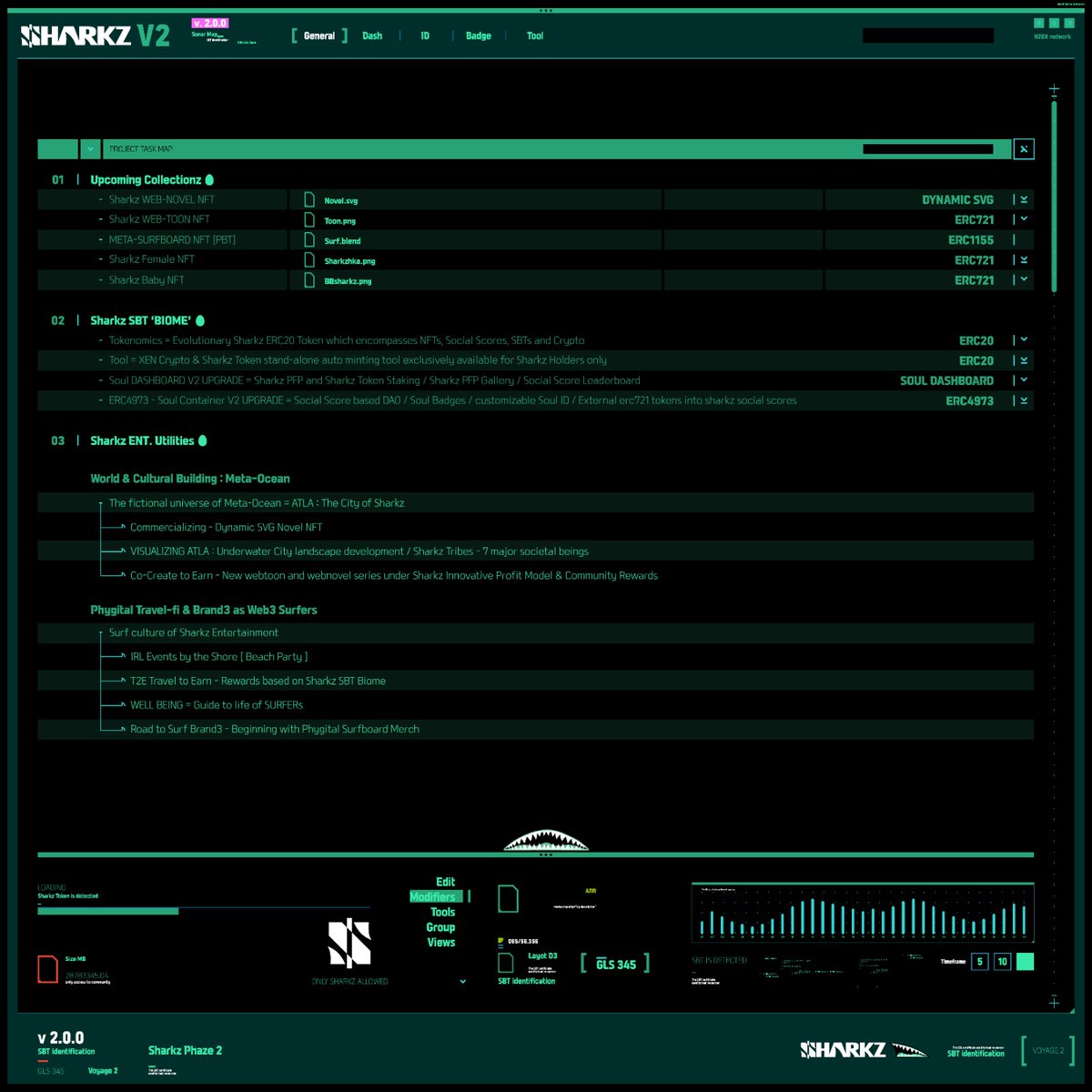Click the shark teeth icon in the footer

[909, 1050]
